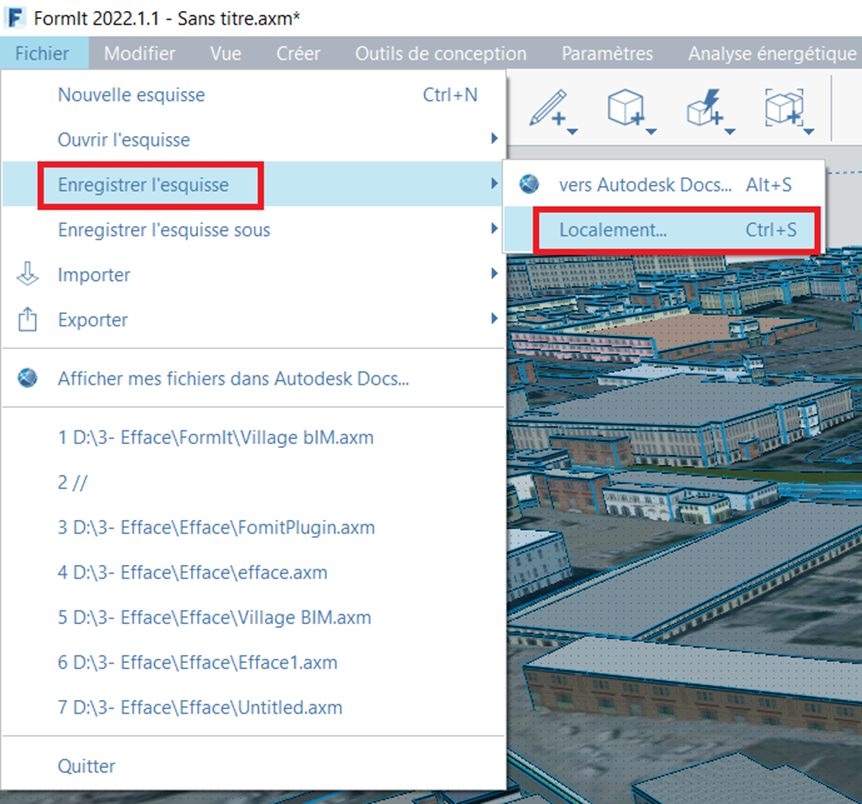Click Quitter to exit FormIt

(x=86, y=766)
